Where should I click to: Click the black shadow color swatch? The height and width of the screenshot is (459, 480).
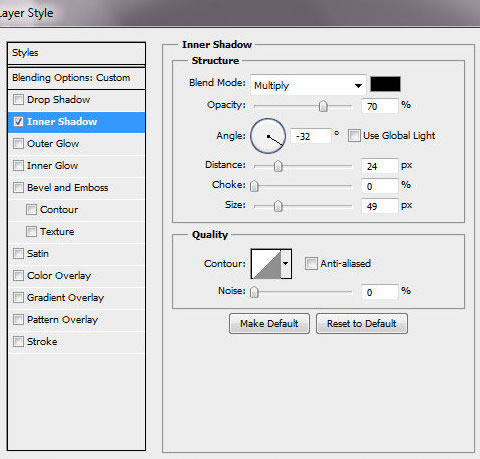pyautogui.click(x=385, y=84)
